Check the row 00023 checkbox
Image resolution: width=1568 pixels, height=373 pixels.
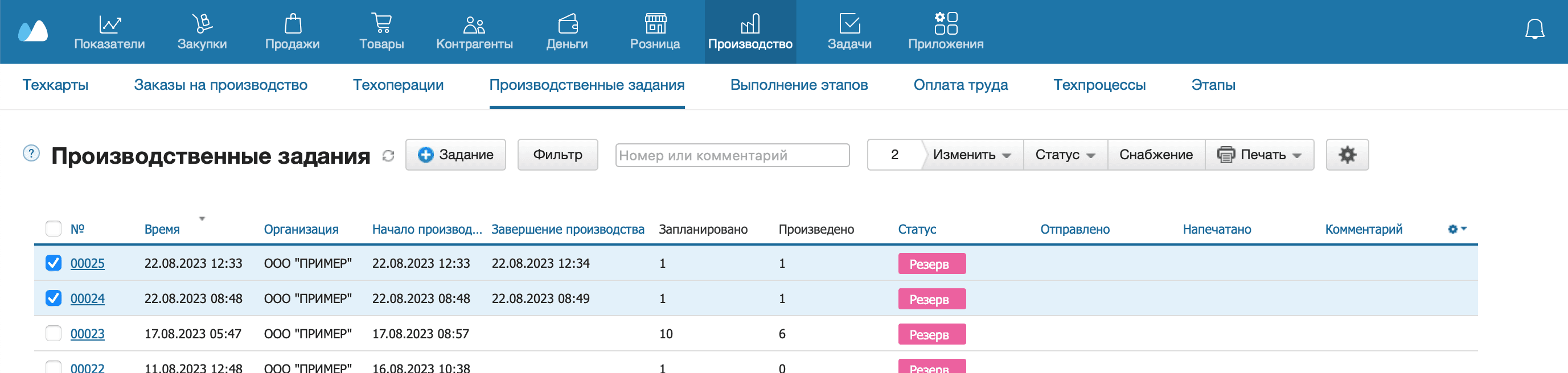(x=54, y=333)
